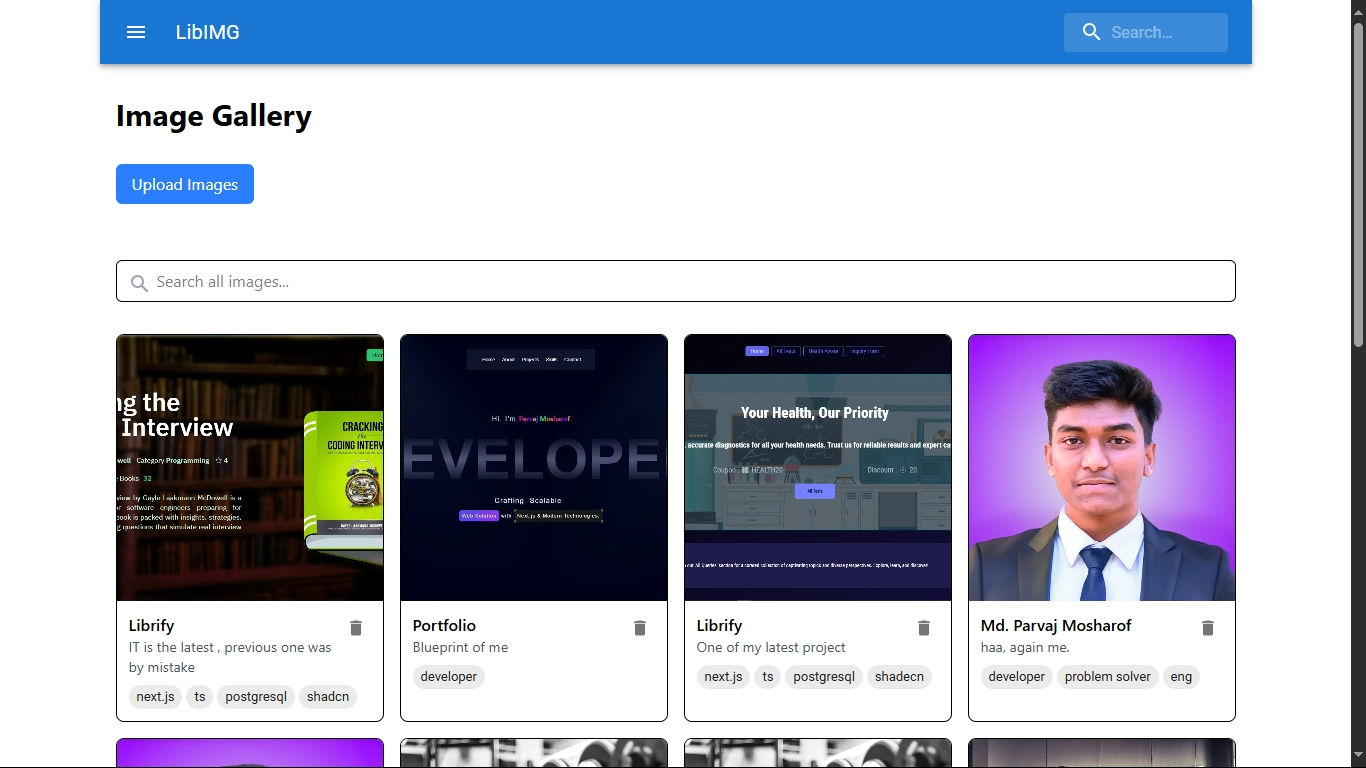
Task: Open the Cracking the Coding Interview thumbnail
Action: (x=250, y=468)
